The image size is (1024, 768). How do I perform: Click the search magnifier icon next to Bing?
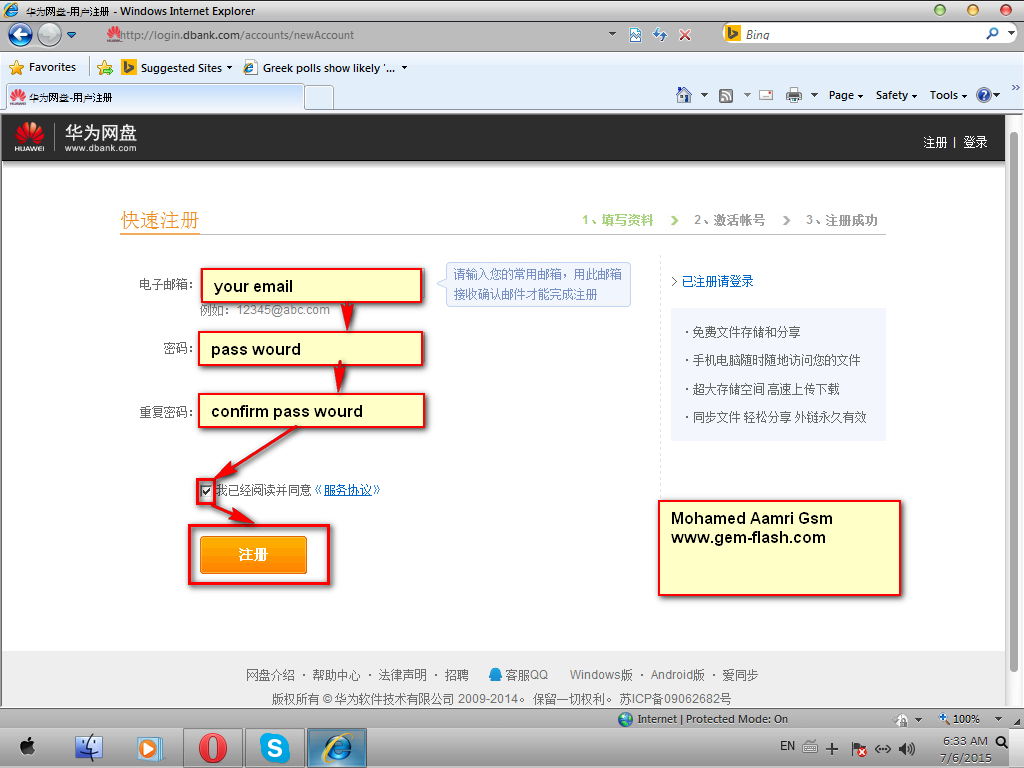pyautogui.click(x=993, y=33)
